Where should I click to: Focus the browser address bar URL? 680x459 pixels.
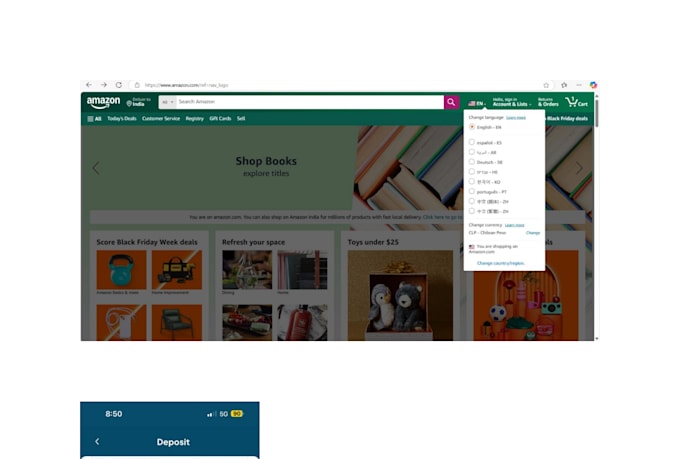(186, 85)
